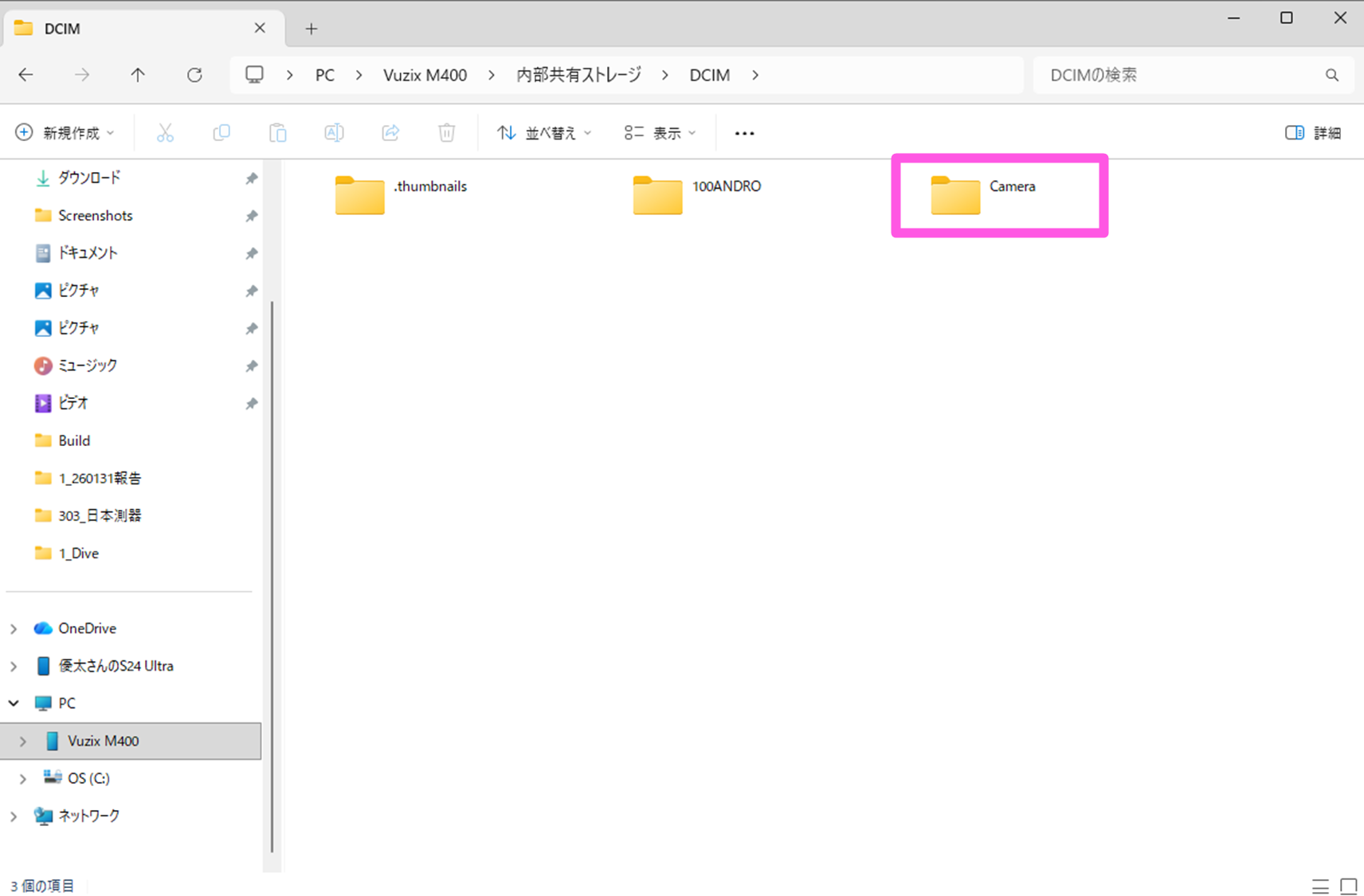Refresh the current folder view
Screen dimensions: 1364x896
click(x=194, y=75)
